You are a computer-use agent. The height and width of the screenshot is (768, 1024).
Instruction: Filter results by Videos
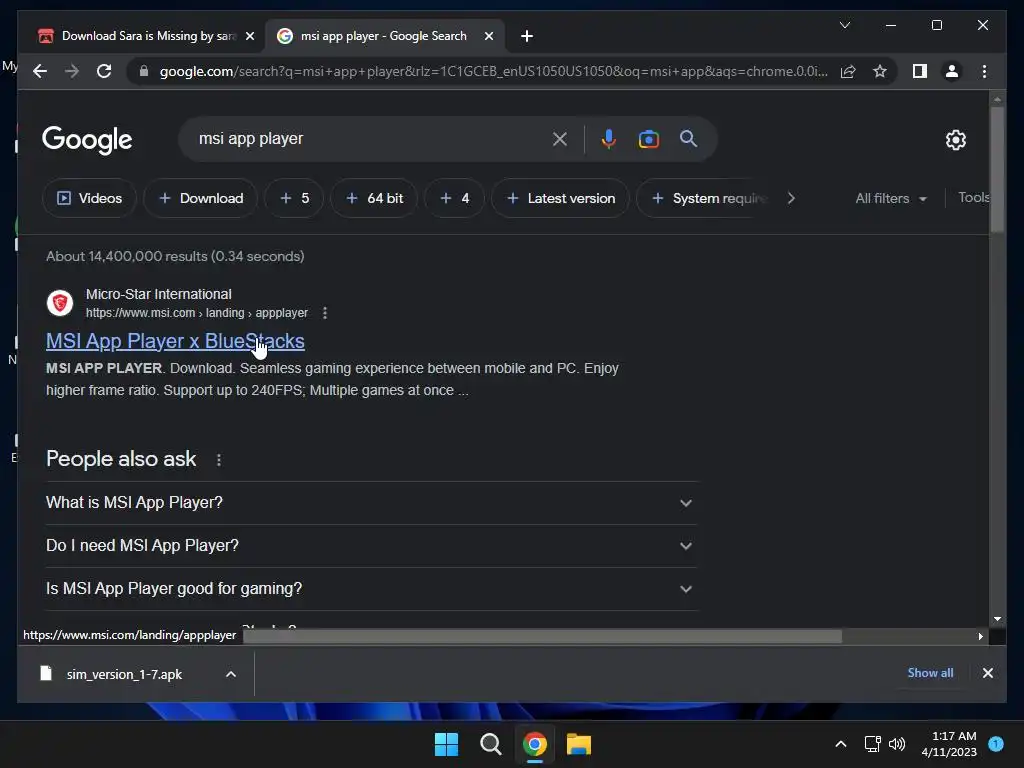point(89,198)
